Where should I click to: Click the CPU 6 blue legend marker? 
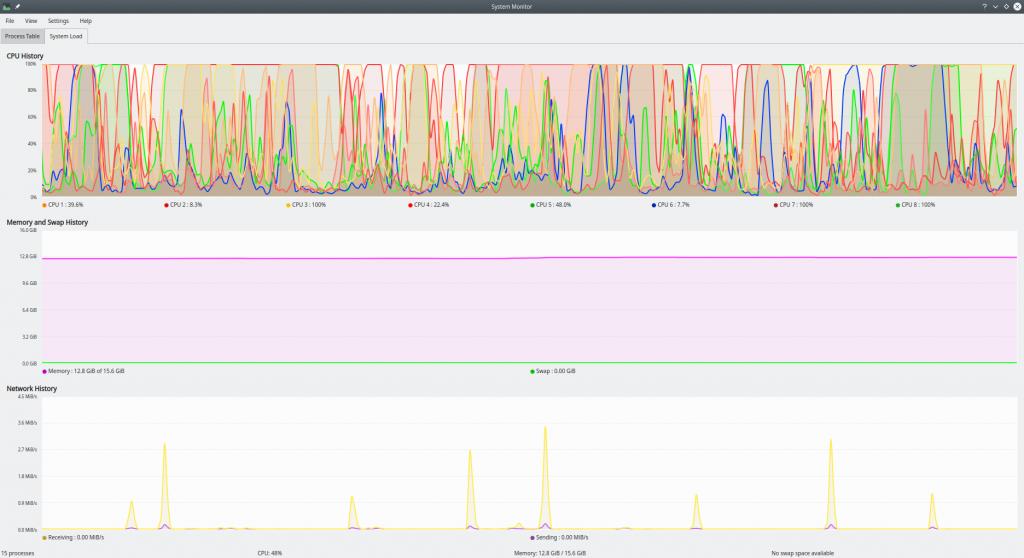tap(654, 205)
